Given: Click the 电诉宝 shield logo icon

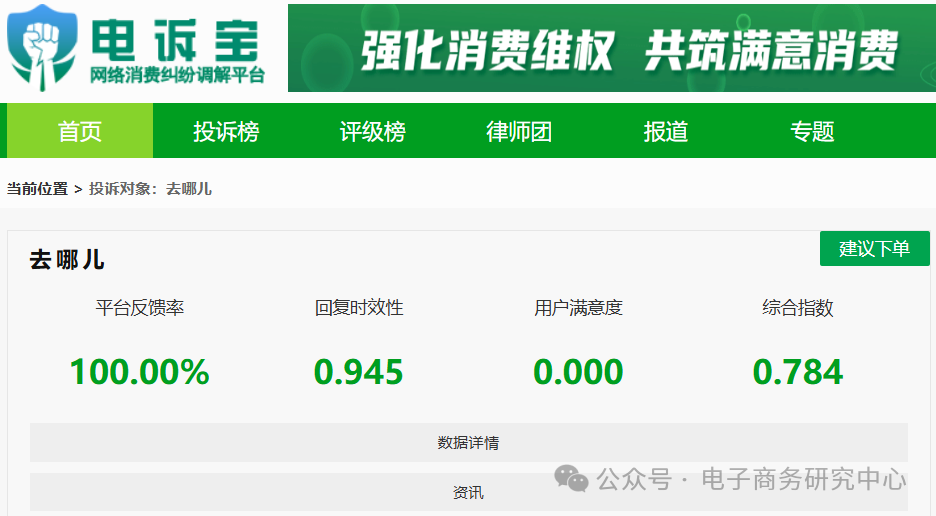Looking at the screenshot, I should (42, 48).
